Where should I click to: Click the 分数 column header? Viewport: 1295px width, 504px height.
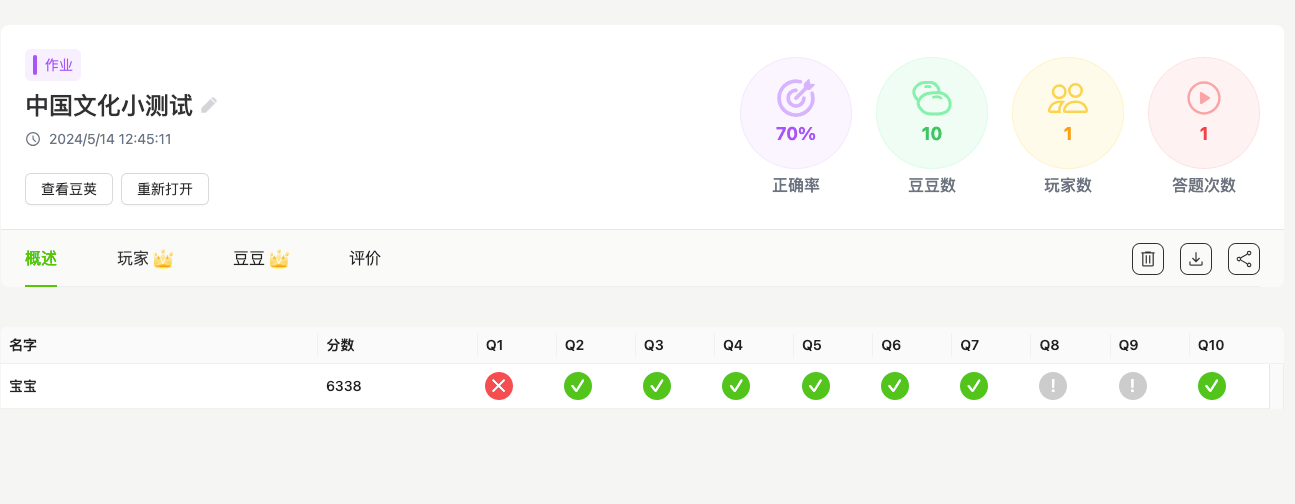(340, 345)
